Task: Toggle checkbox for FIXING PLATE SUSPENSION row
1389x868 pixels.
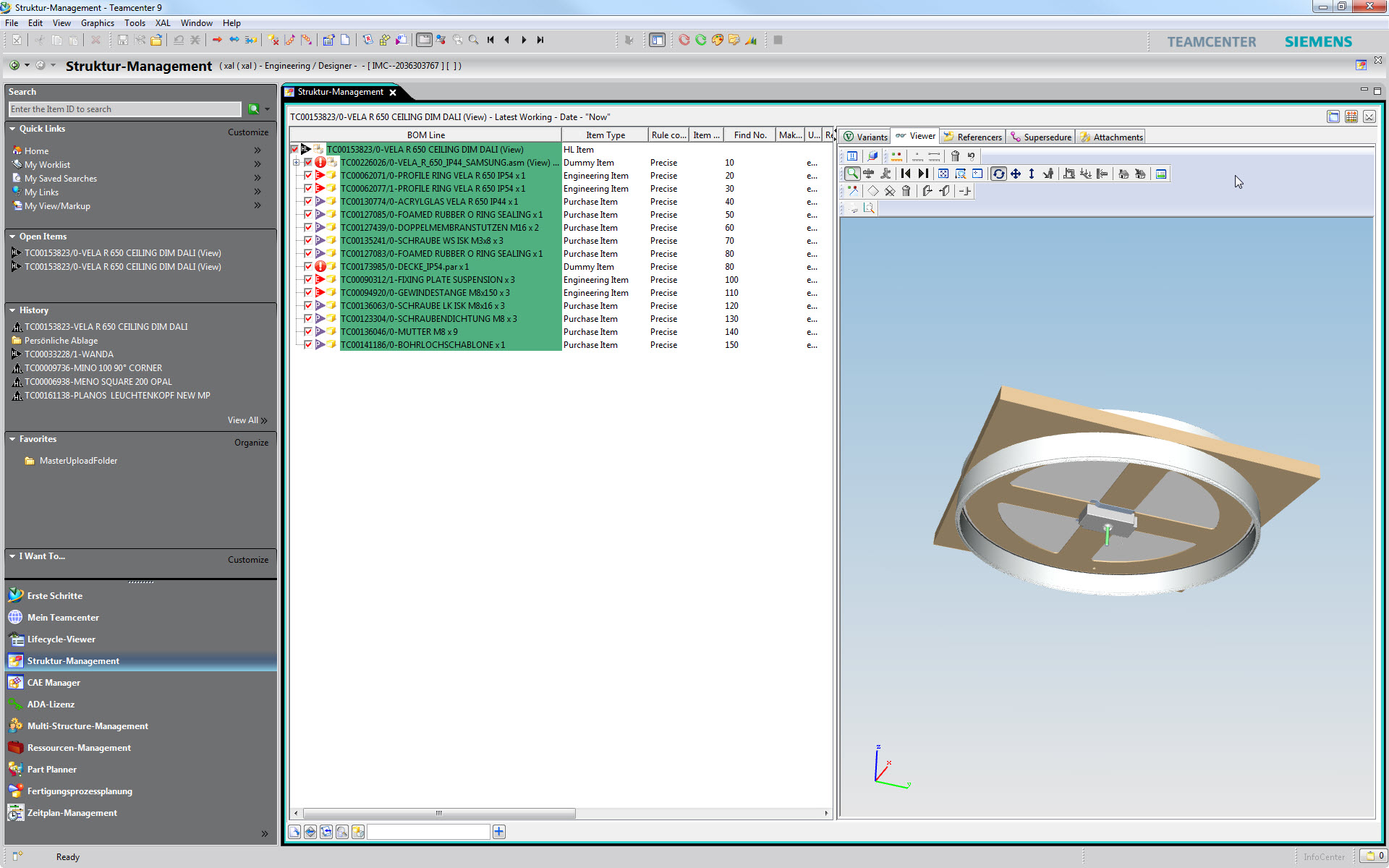Action: point(308,280)
